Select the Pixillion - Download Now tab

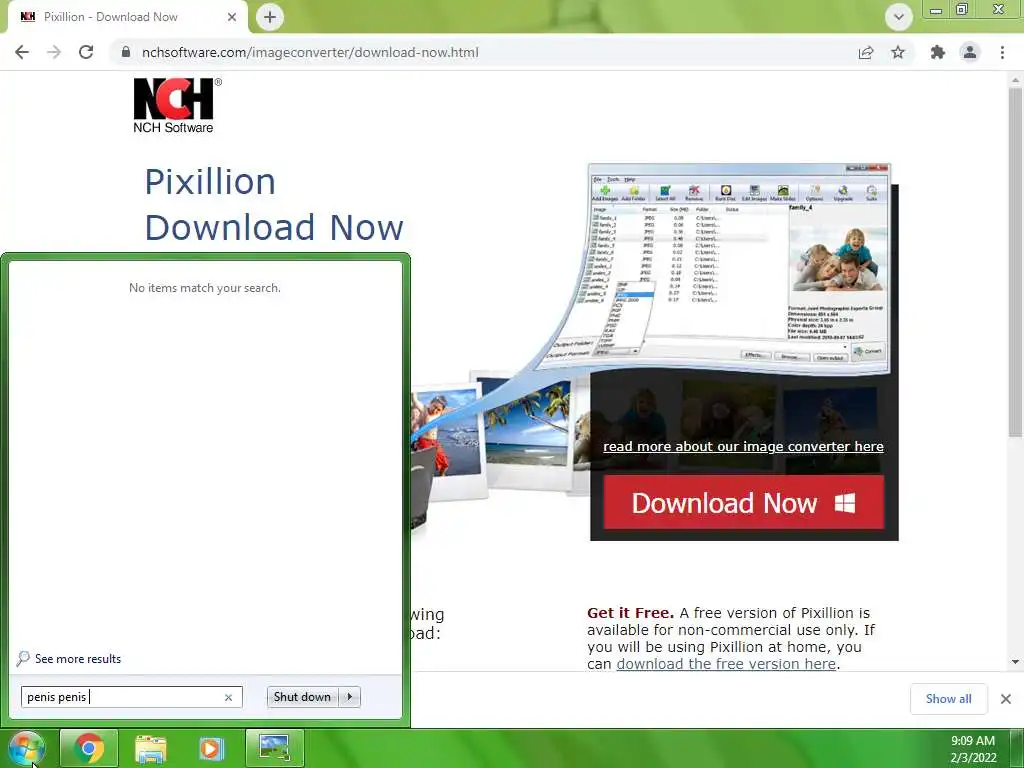[128, 17]
